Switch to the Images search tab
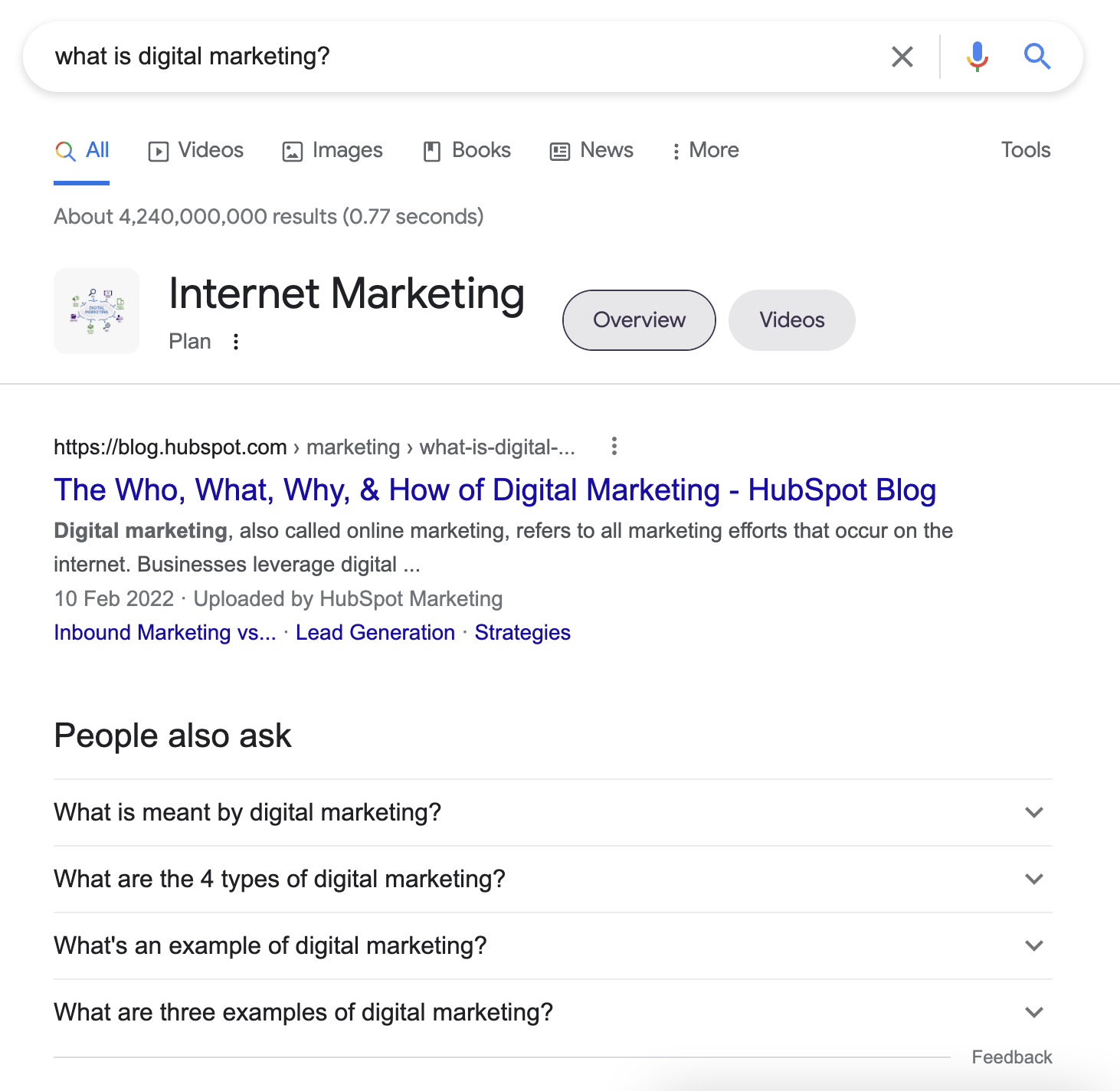The width and height of the screenshot is (1120, 1091). pyautogui.click(x=332, y=150)
